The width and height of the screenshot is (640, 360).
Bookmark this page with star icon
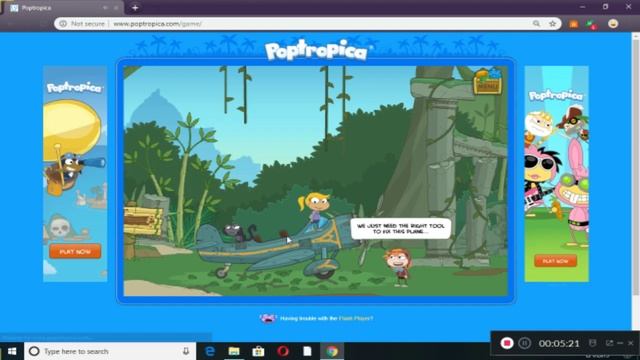pos(553,24)
